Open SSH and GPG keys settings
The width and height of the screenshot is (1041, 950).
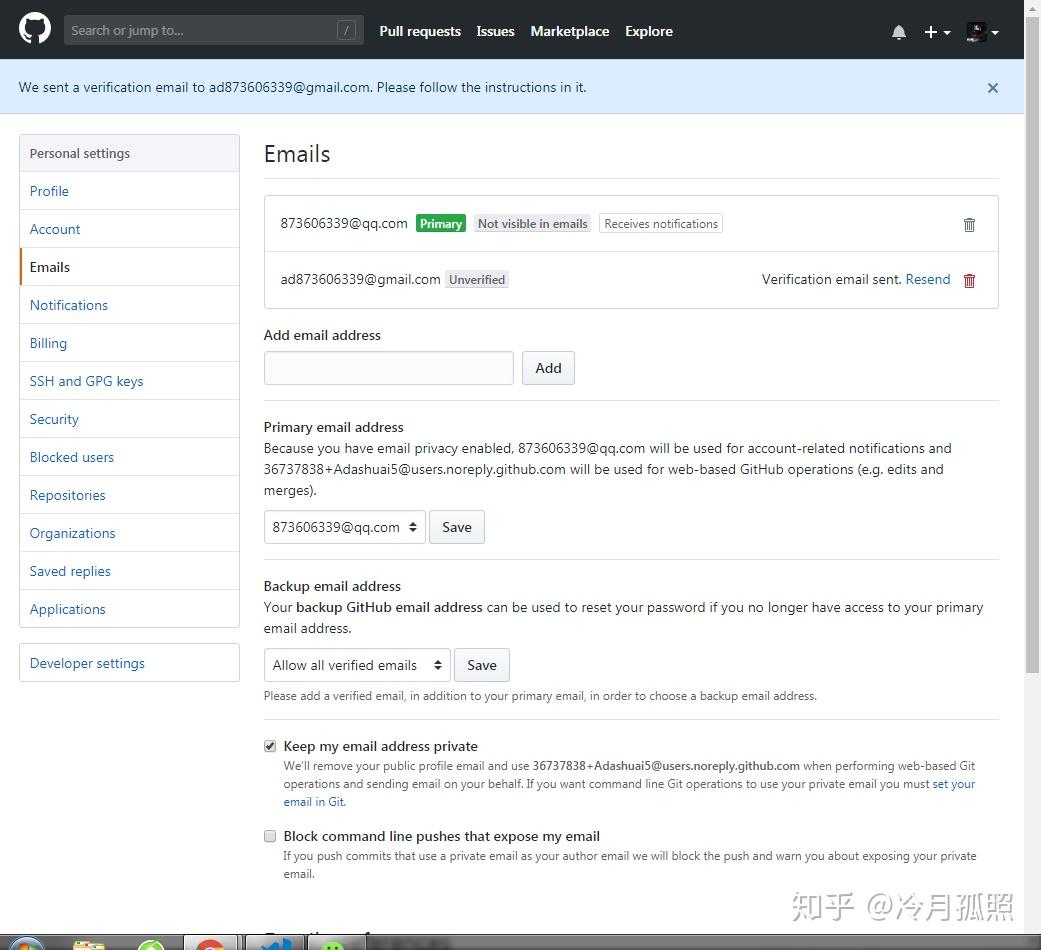click(129, 381)
